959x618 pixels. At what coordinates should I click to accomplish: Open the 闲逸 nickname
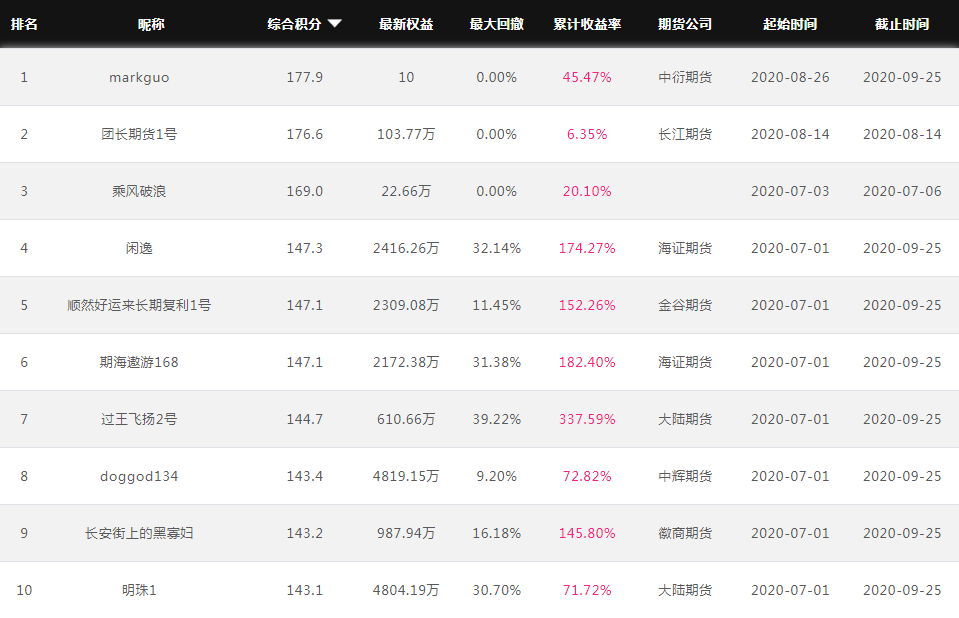pos(139,248)
